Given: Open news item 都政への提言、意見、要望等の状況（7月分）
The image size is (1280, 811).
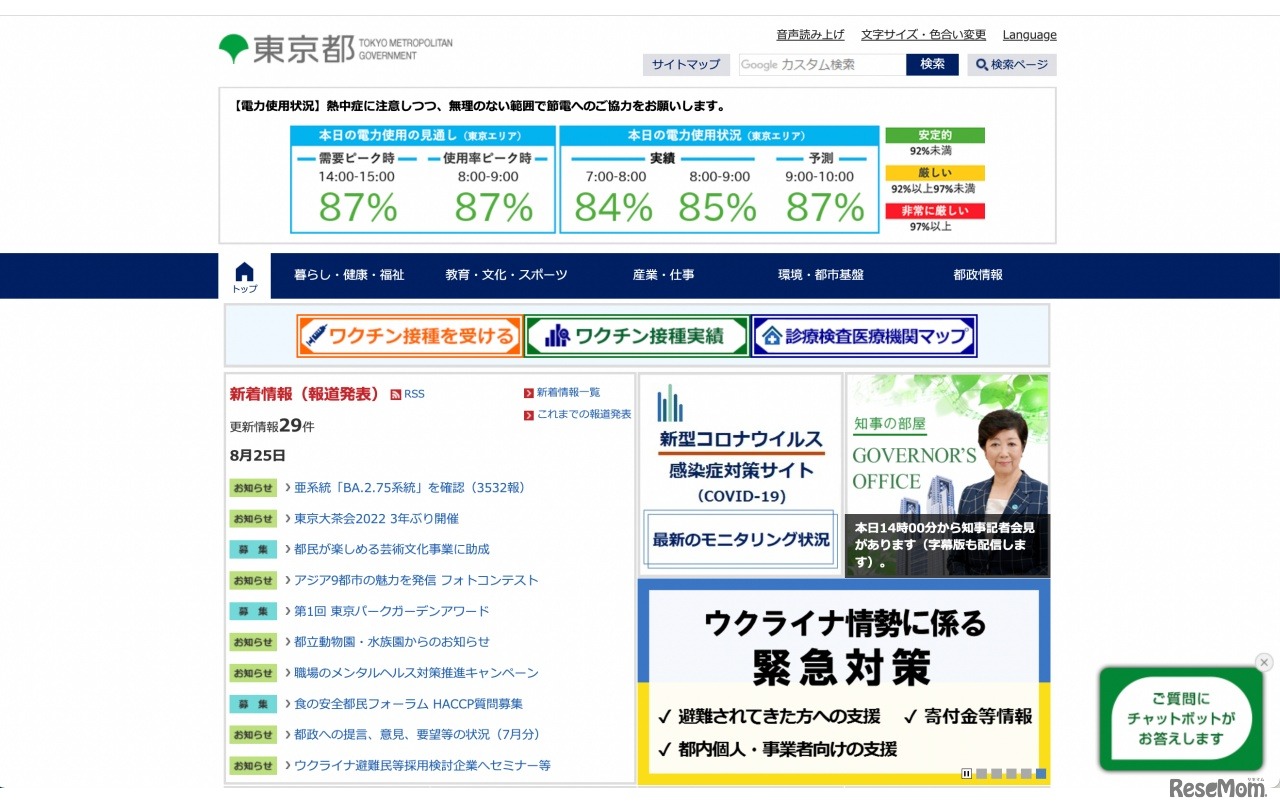Looking at the screenshot, I should pyautogui.click(x=417, y=735).
